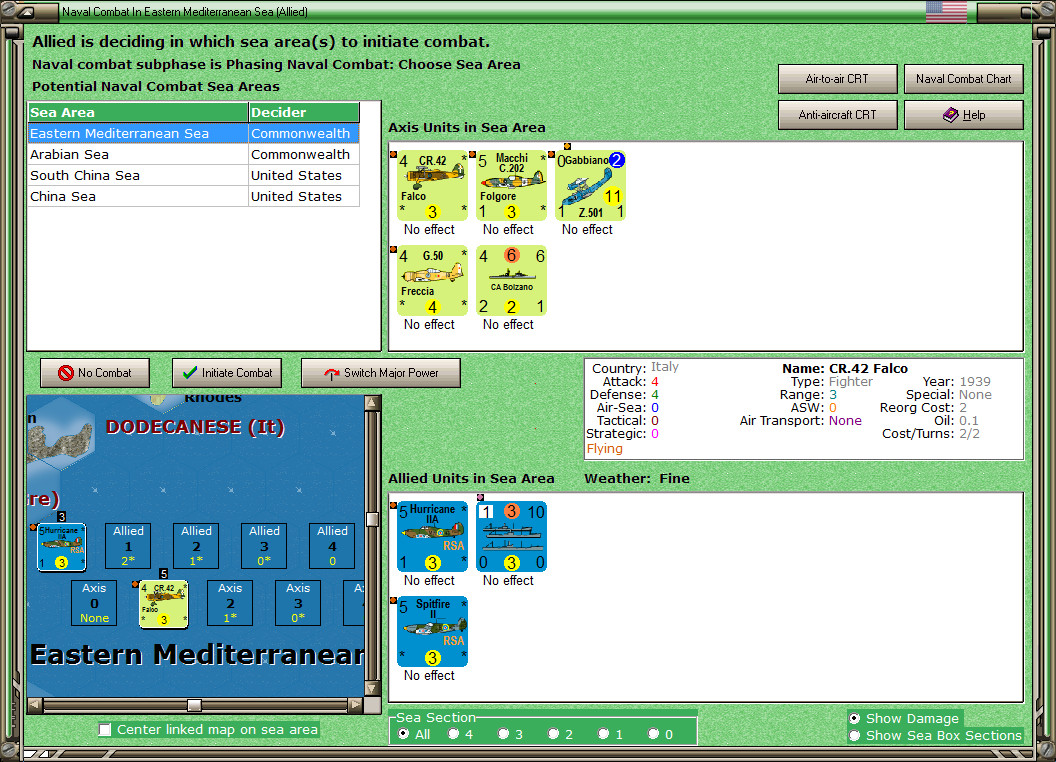The height and width of the screenshot is (762, 1056).
Task: Click the map horizontal scrollbar right arrow
Action: pyautogui.click(x=356, y=705)
